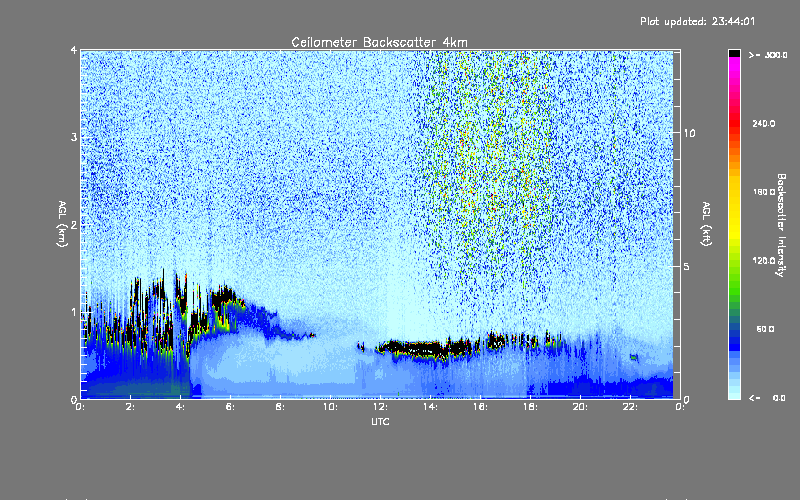800x500 pixels.
Task: Click the small green spot near 22 UTC
Action: point(634,357)
